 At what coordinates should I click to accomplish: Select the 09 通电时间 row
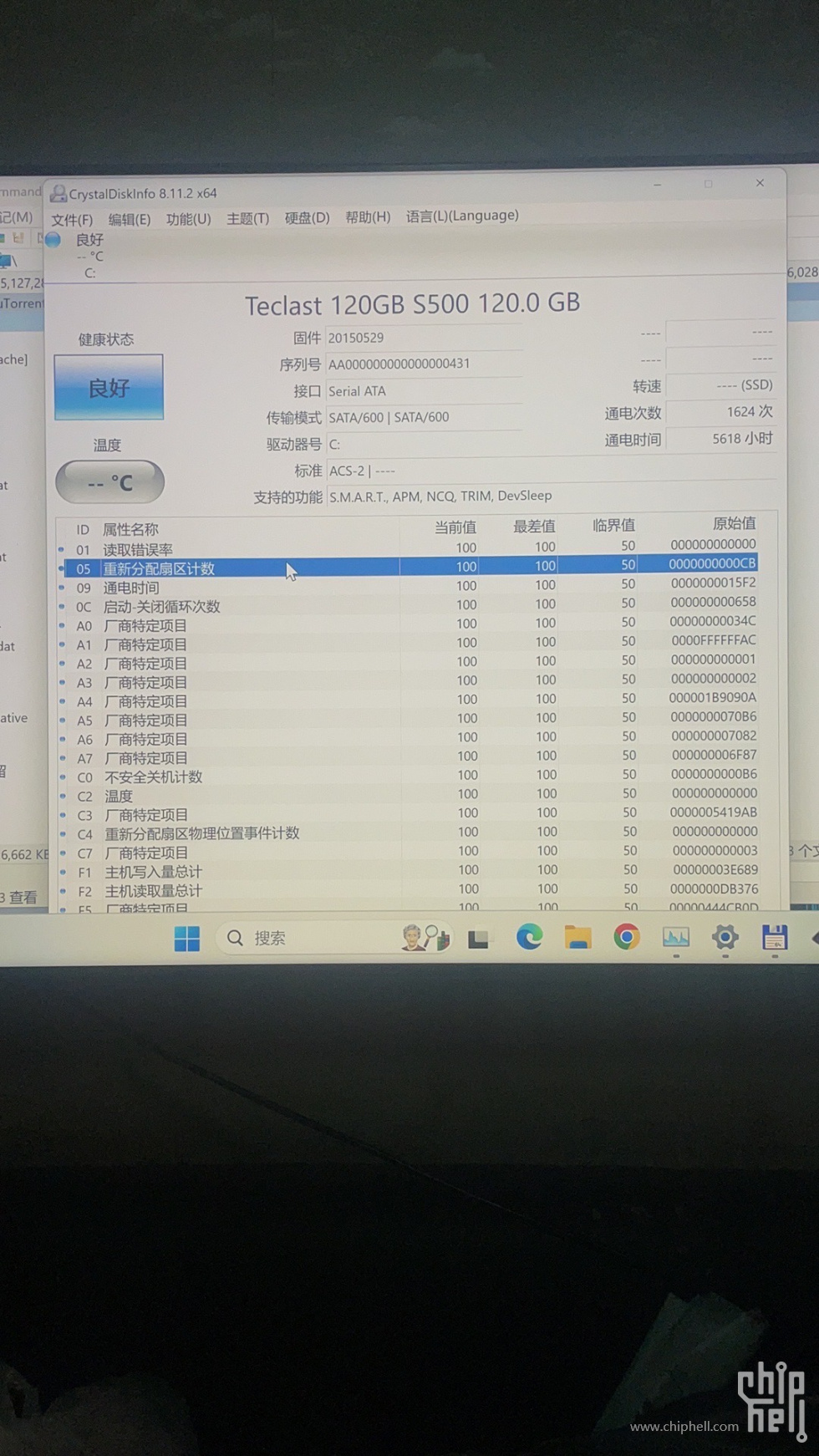point(409,586)
